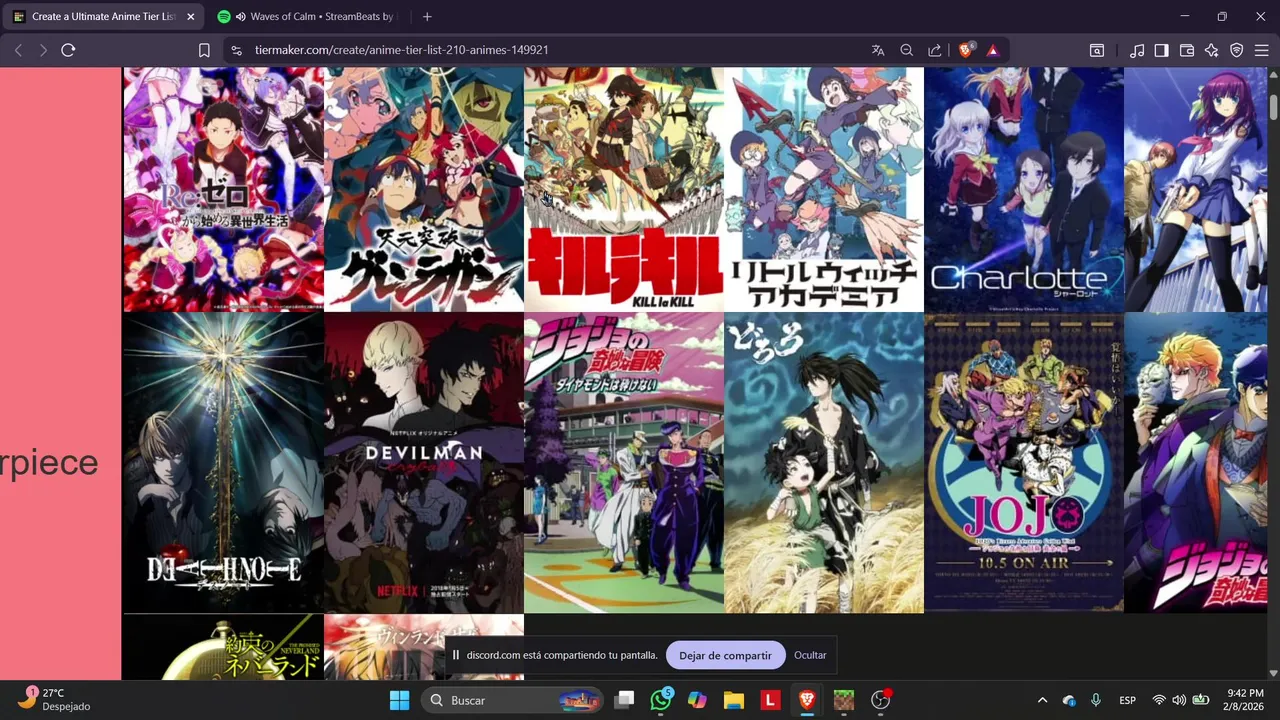Open the weather widget showing 27°C Despejado
The height and width of the screenshot is (720, 1280).
(55, 699)
